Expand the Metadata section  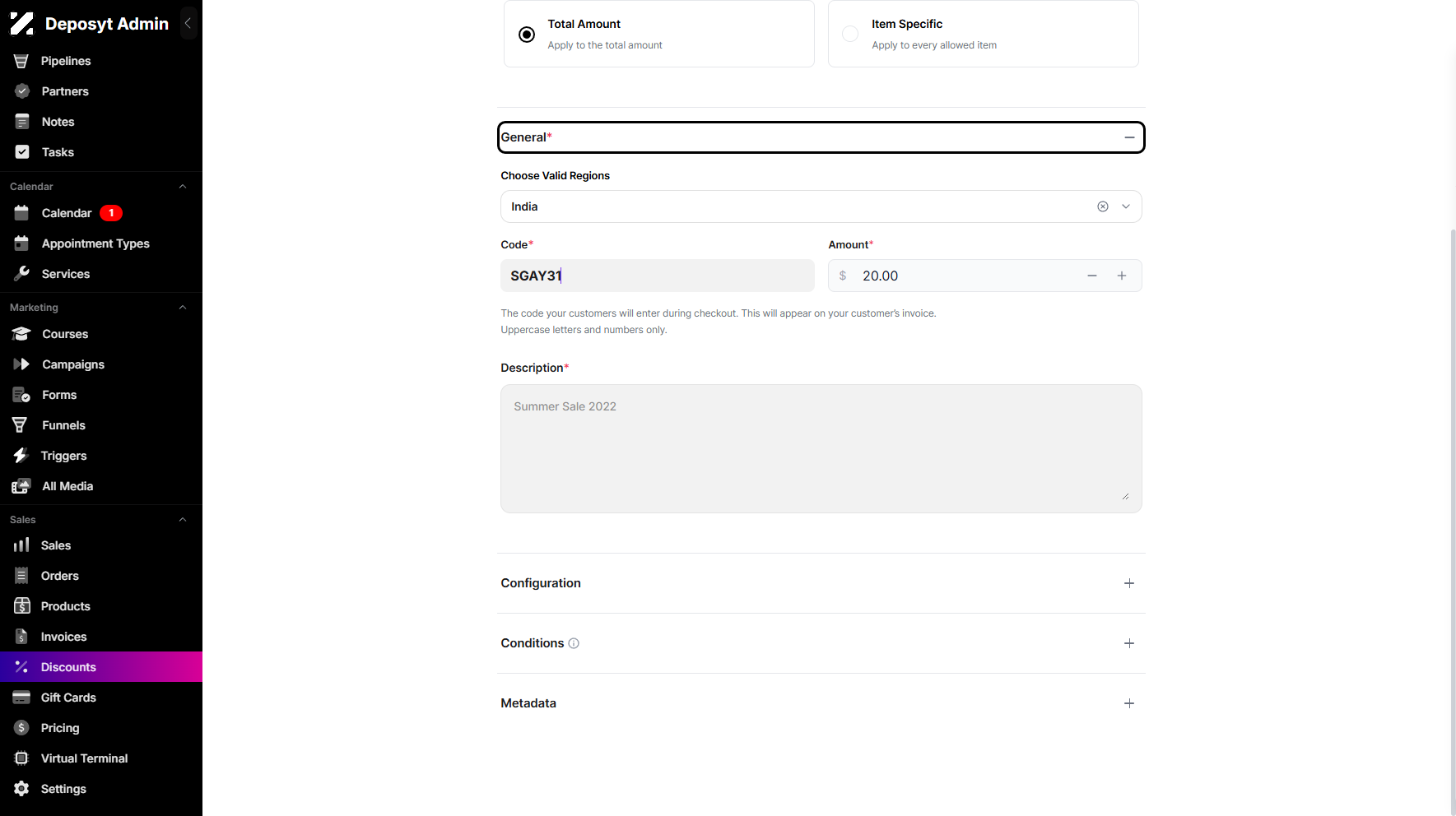(1129, 703)
